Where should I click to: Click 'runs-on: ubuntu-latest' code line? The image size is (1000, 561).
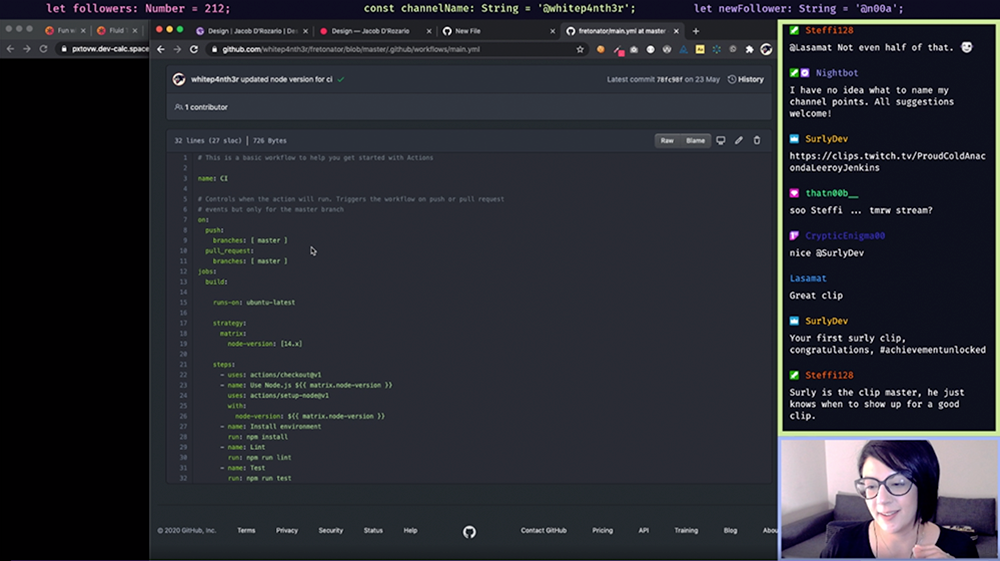(x=254, y=302)
